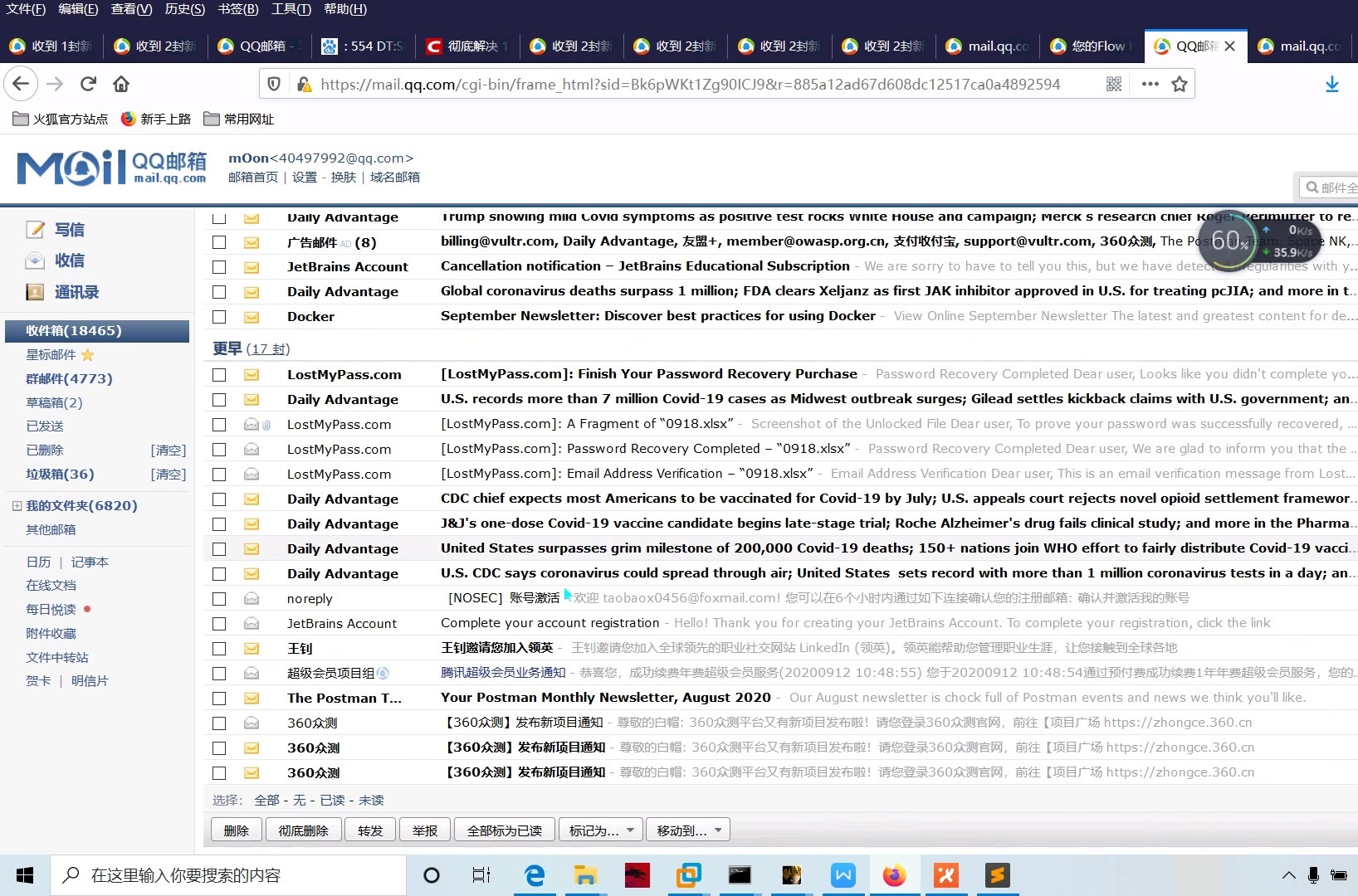This screenshot has width=1358, height=896.
Task: Open Windows Start menu
Action: pos(25,875)
